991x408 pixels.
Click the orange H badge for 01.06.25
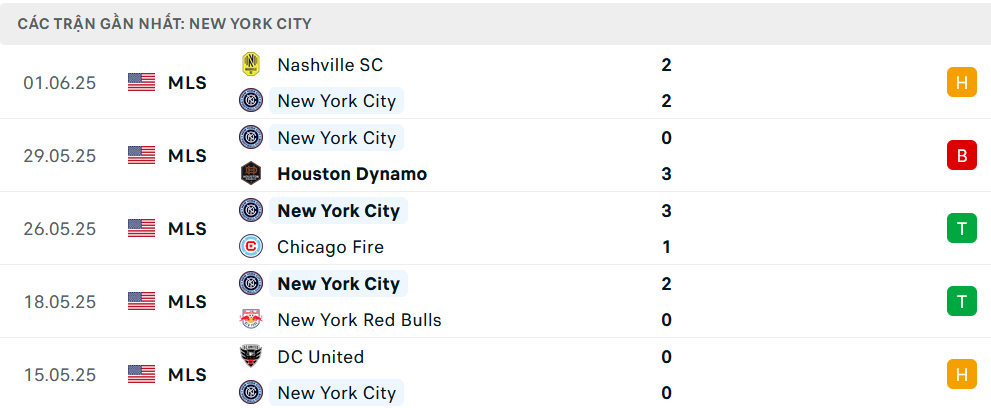pos(961,82)
